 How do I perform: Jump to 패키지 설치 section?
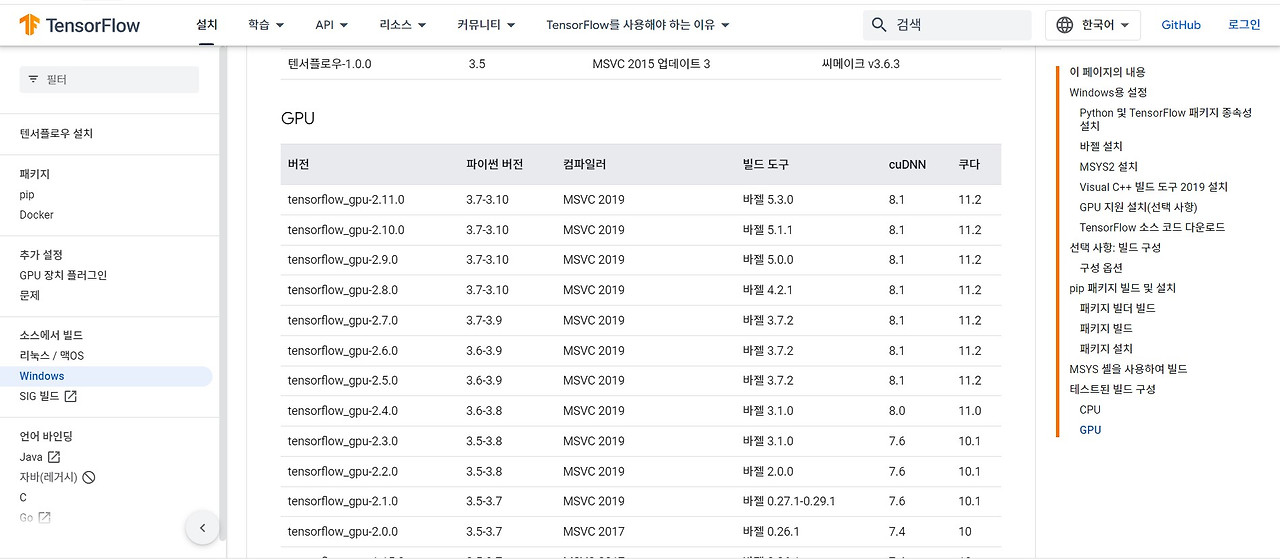[x=1106, y=349]
